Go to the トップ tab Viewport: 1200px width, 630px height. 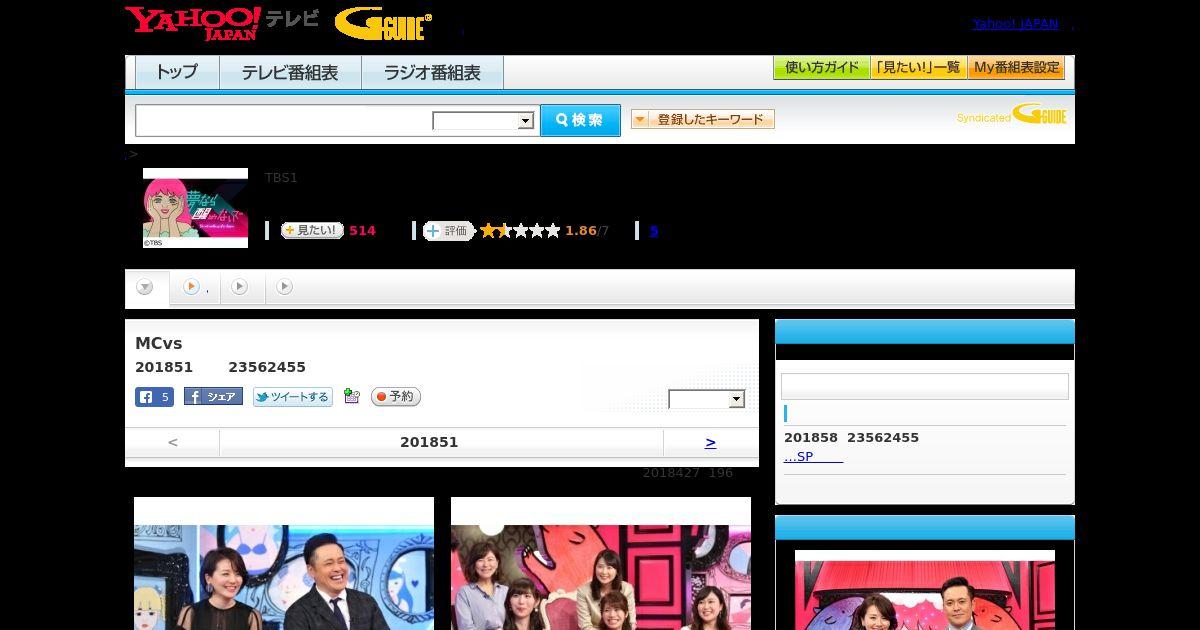coord(177,72)
